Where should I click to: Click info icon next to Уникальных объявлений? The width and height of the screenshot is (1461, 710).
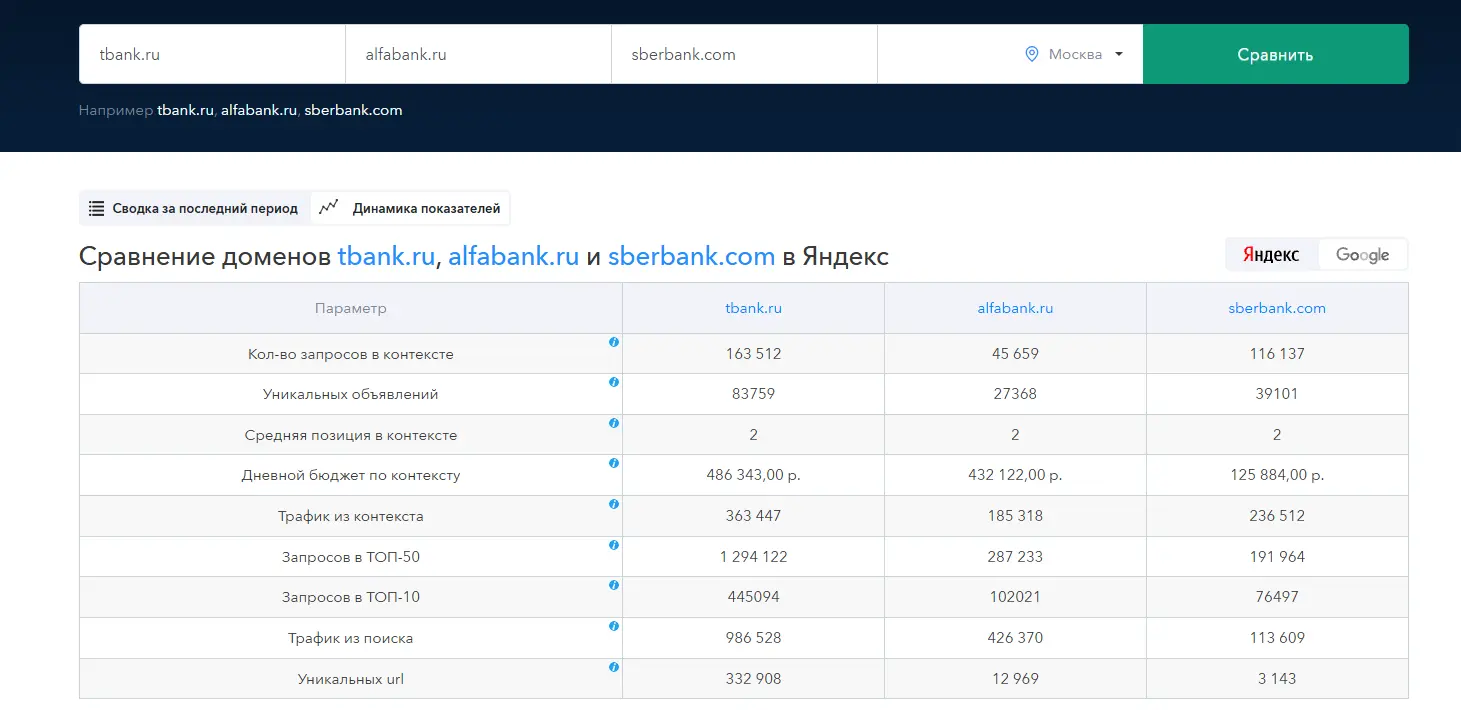tap(614, 382)
